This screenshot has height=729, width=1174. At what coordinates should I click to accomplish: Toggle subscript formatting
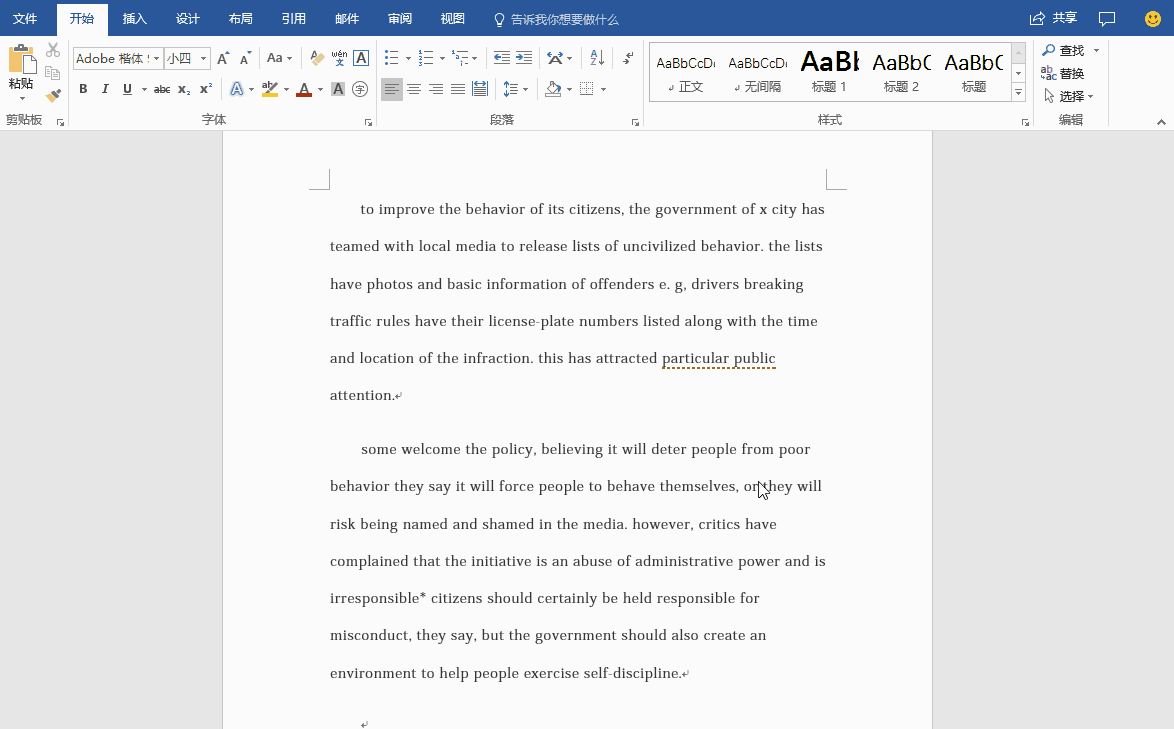coord(184,89)
